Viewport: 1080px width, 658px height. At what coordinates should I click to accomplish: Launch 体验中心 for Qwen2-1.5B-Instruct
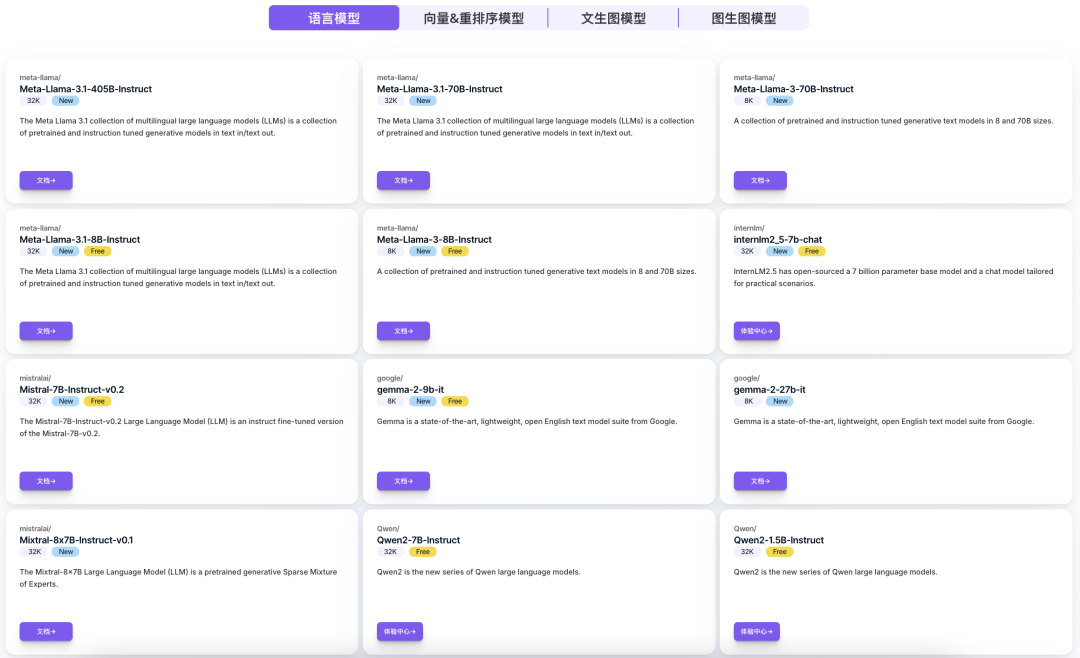756,631
